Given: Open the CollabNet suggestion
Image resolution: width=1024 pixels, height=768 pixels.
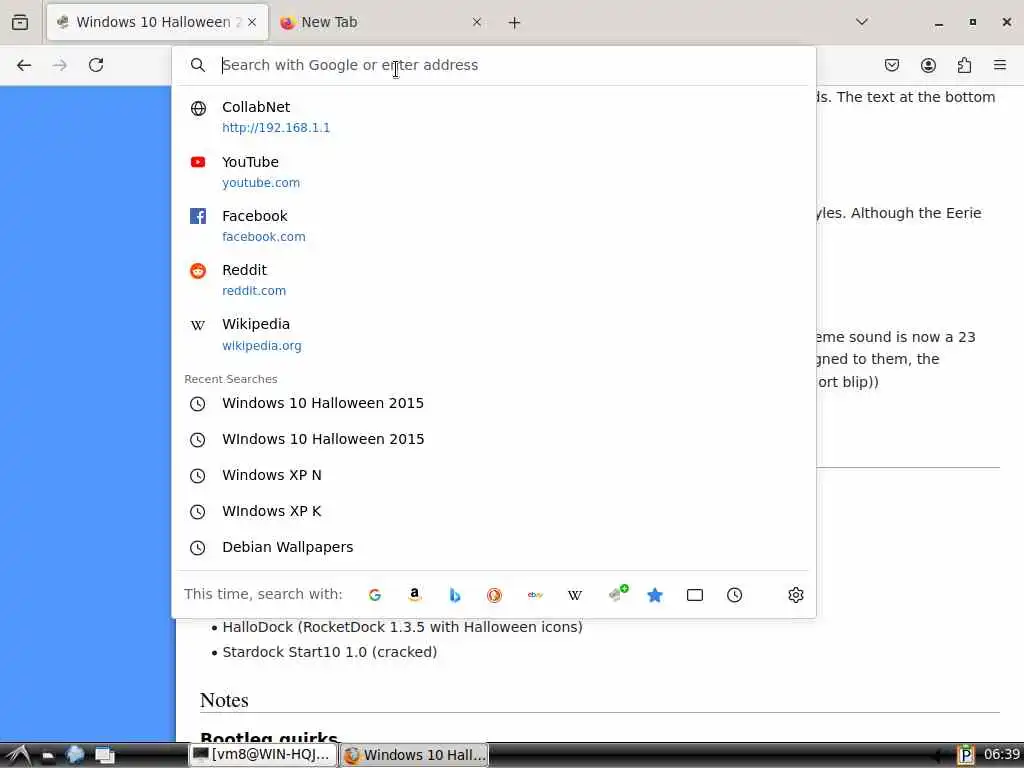Looking at the screenshot, I should pos(494,117).
